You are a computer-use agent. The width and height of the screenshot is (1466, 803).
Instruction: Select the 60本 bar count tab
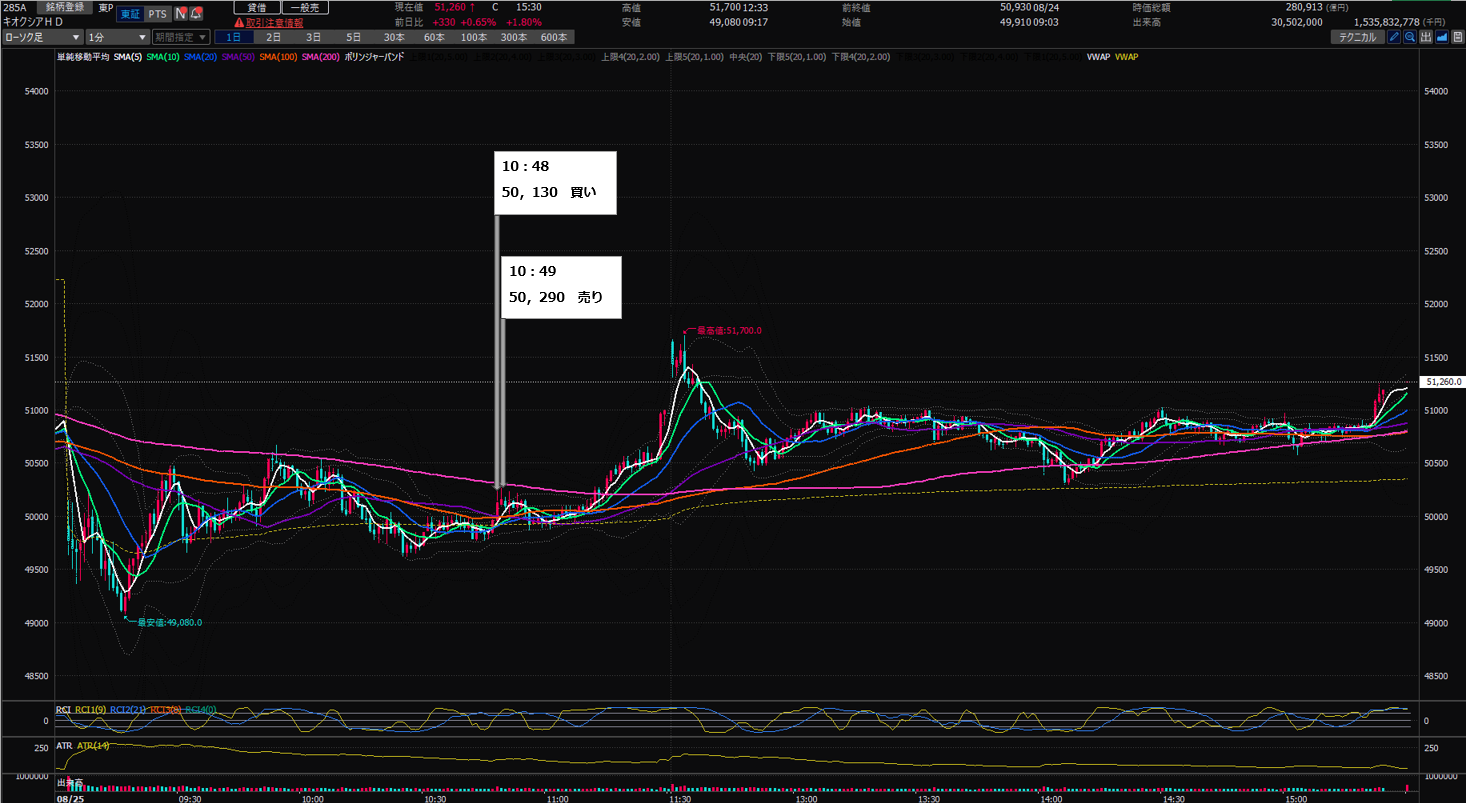434,37
